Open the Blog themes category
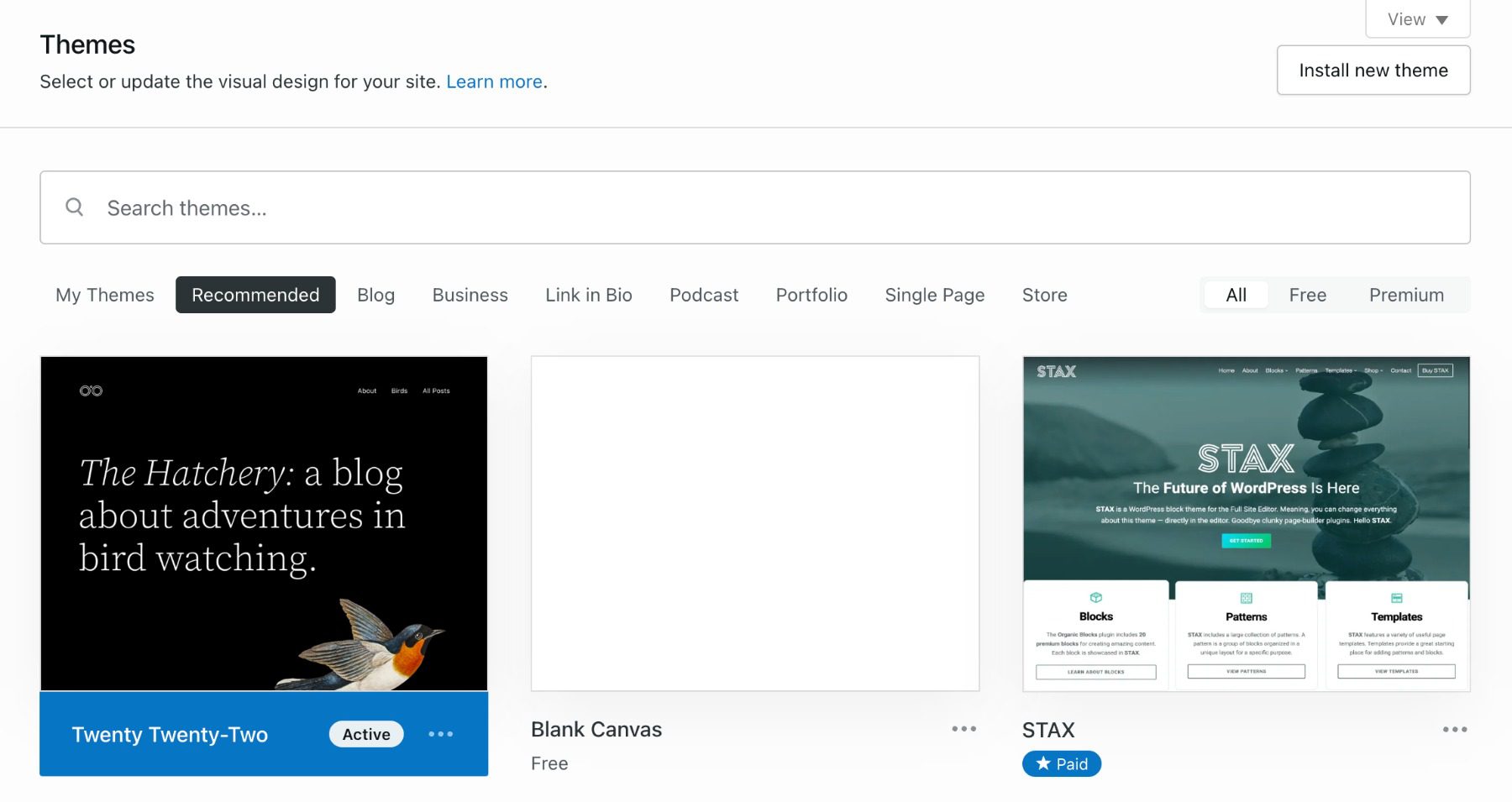The image size is (1512, 802). [375, 295]
